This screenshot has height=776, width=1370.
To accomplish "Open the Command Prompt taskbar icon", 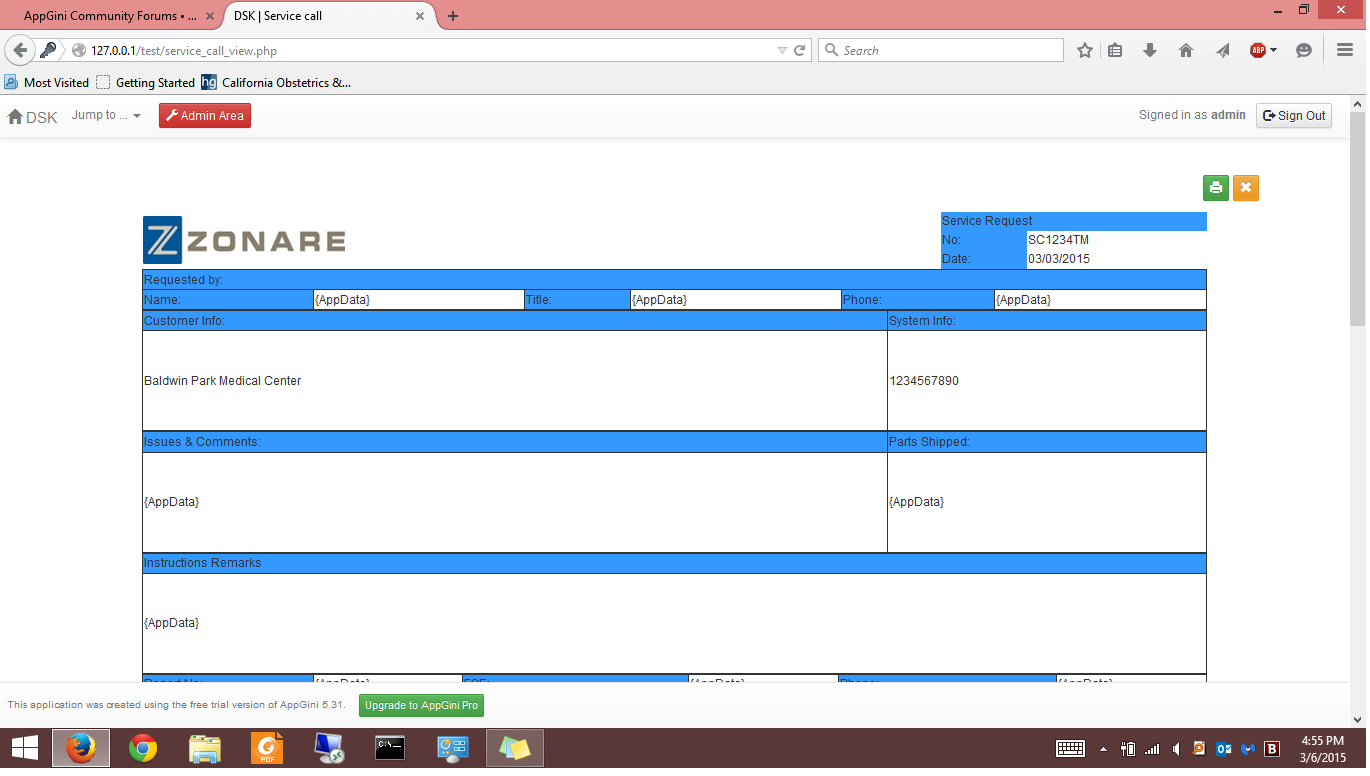I will [x=391, y=748].
